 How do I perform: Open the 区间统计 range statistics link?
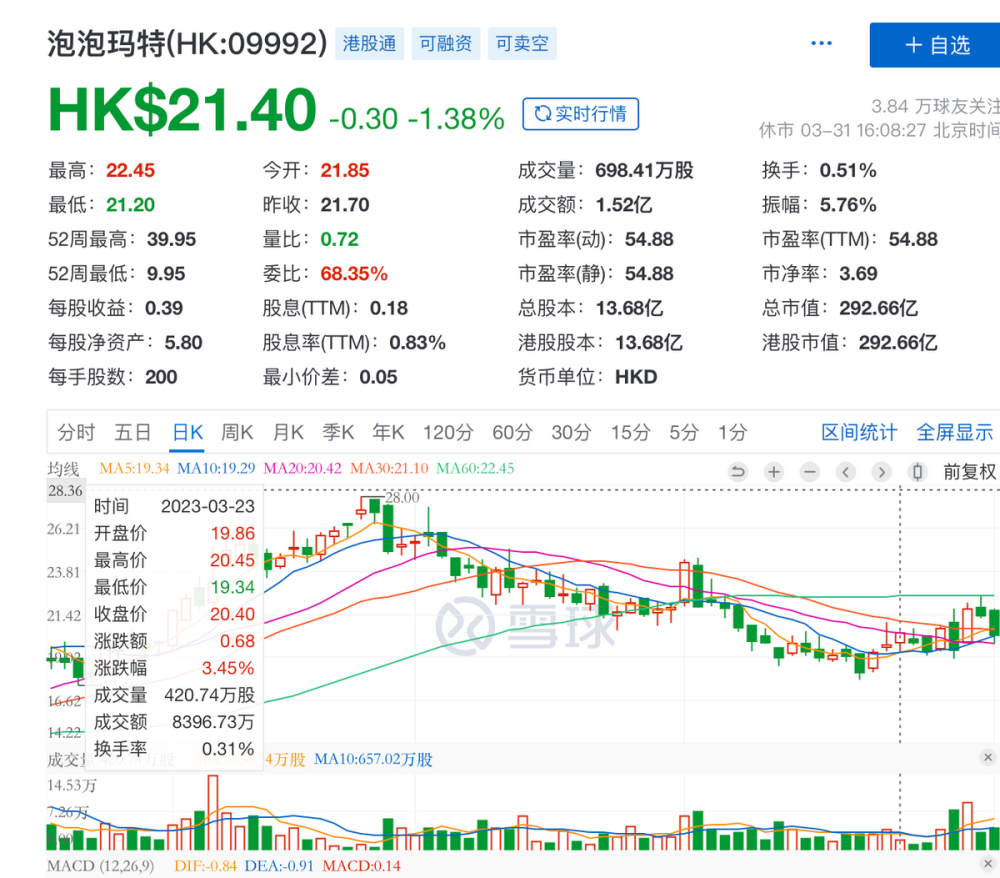tap(859, 432)
